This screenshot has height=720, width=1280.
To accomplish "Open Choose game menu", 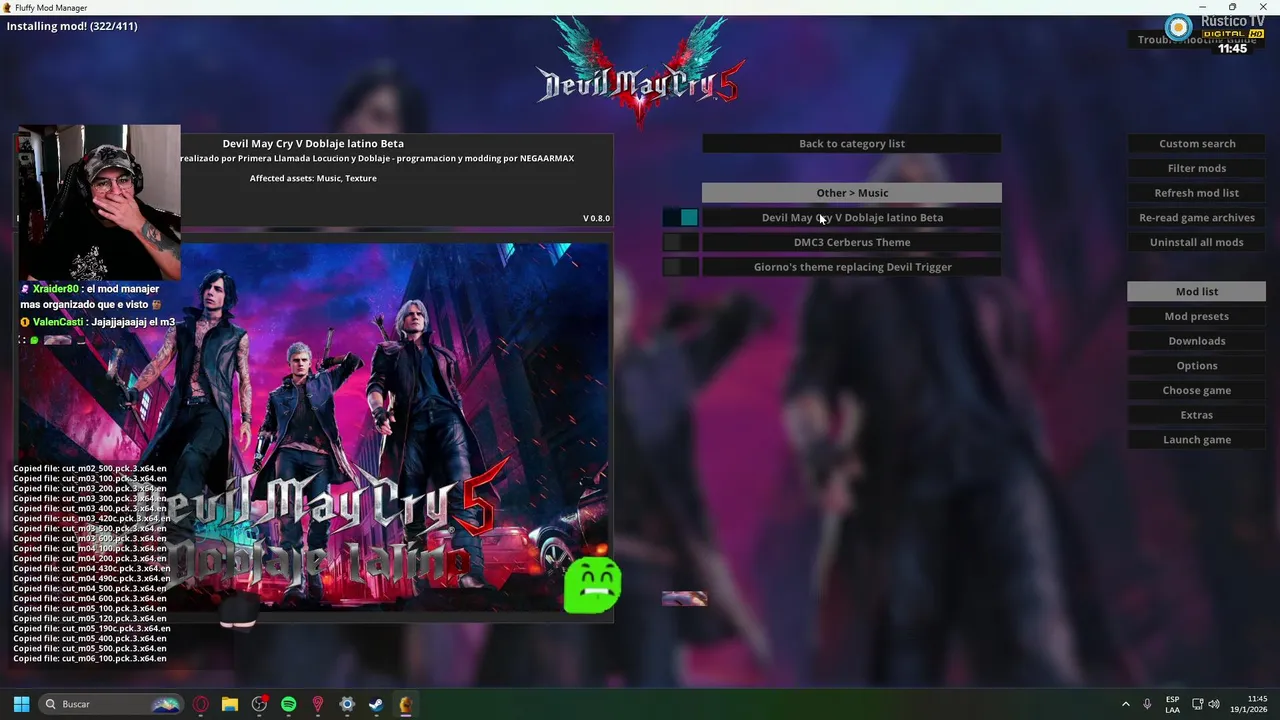I will pyautogui.click(x=1197, y=390).
